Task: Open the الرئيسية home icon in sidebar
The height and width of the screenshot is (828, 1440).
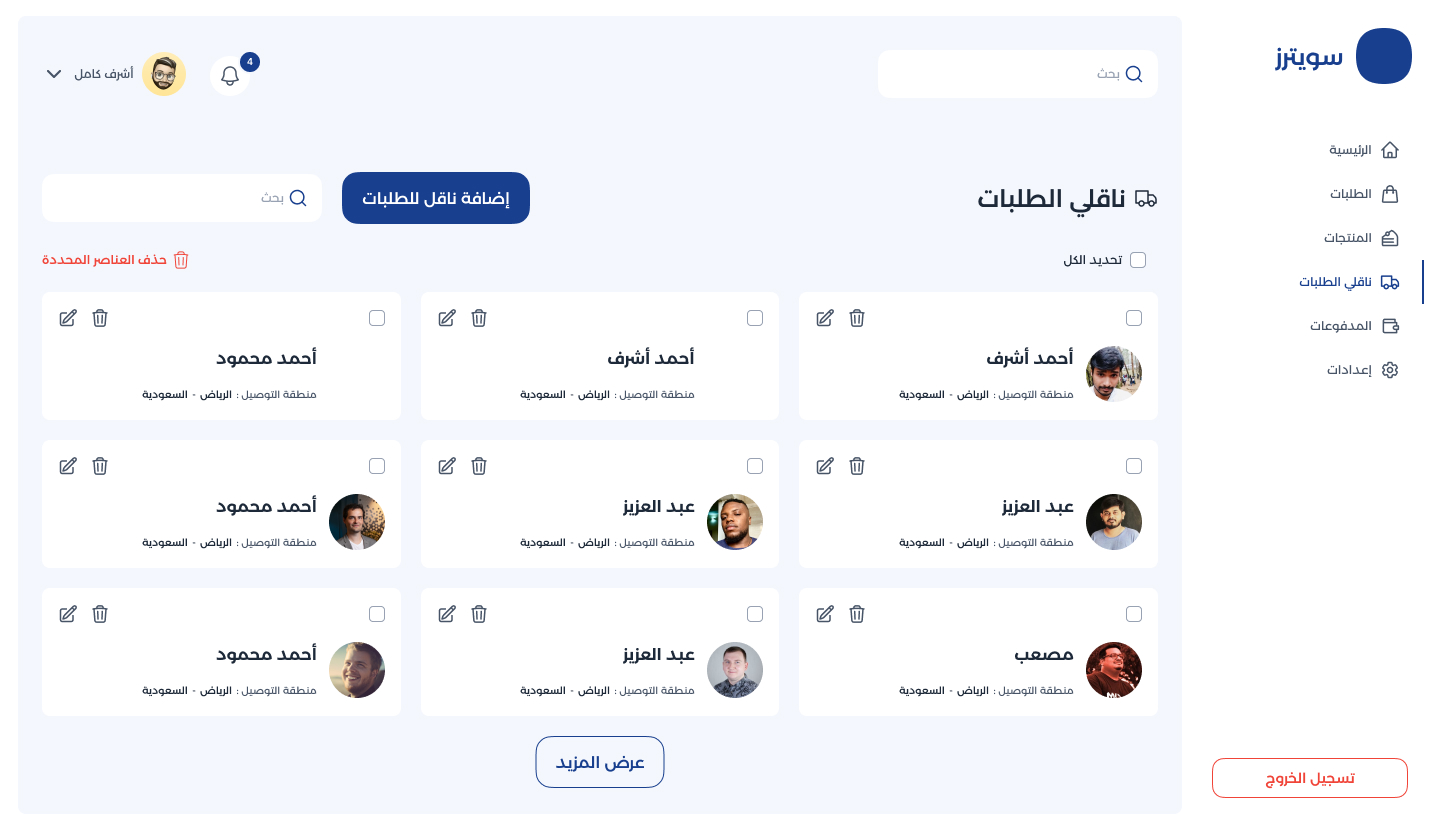Action: point(1390,149)
